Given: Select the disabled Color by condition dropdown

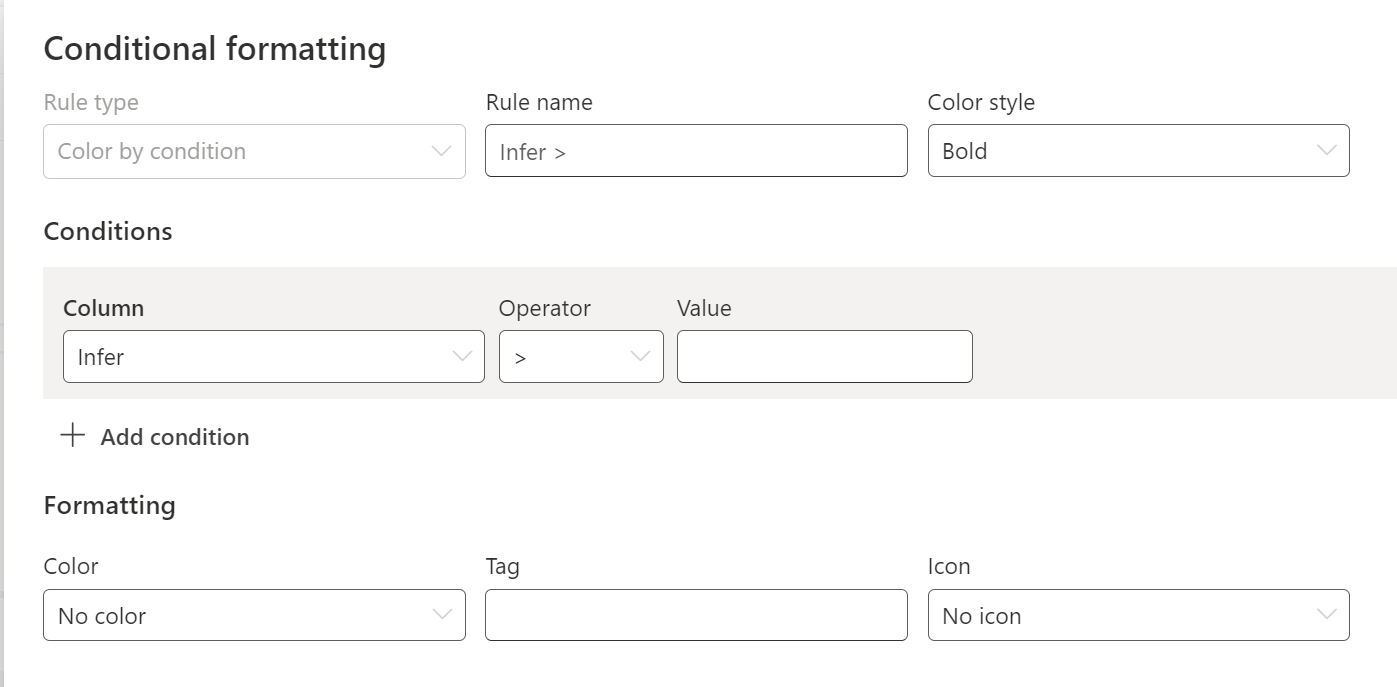Looking at the screenshot, I should coord(254,151).
